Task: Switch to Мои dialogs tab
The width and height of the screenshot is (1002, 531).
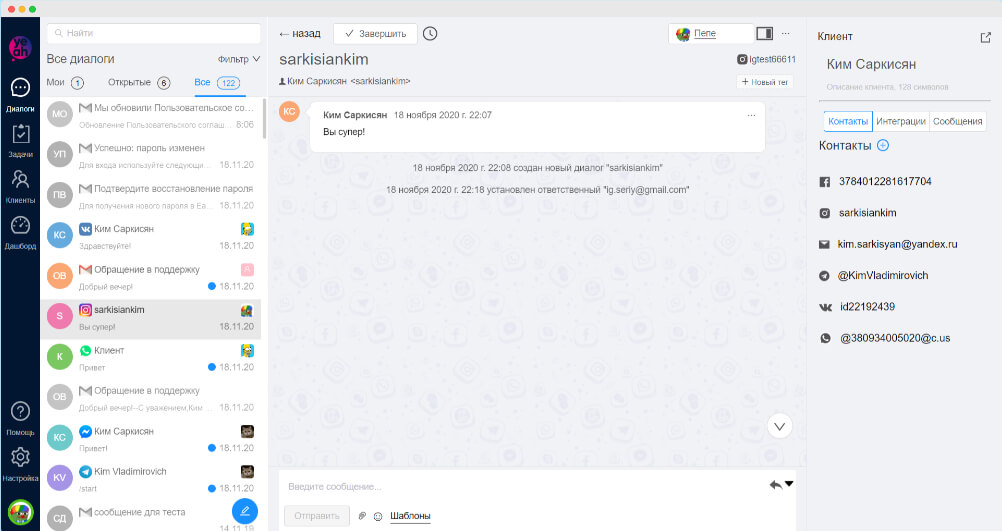Action: [x=65, y=82]
